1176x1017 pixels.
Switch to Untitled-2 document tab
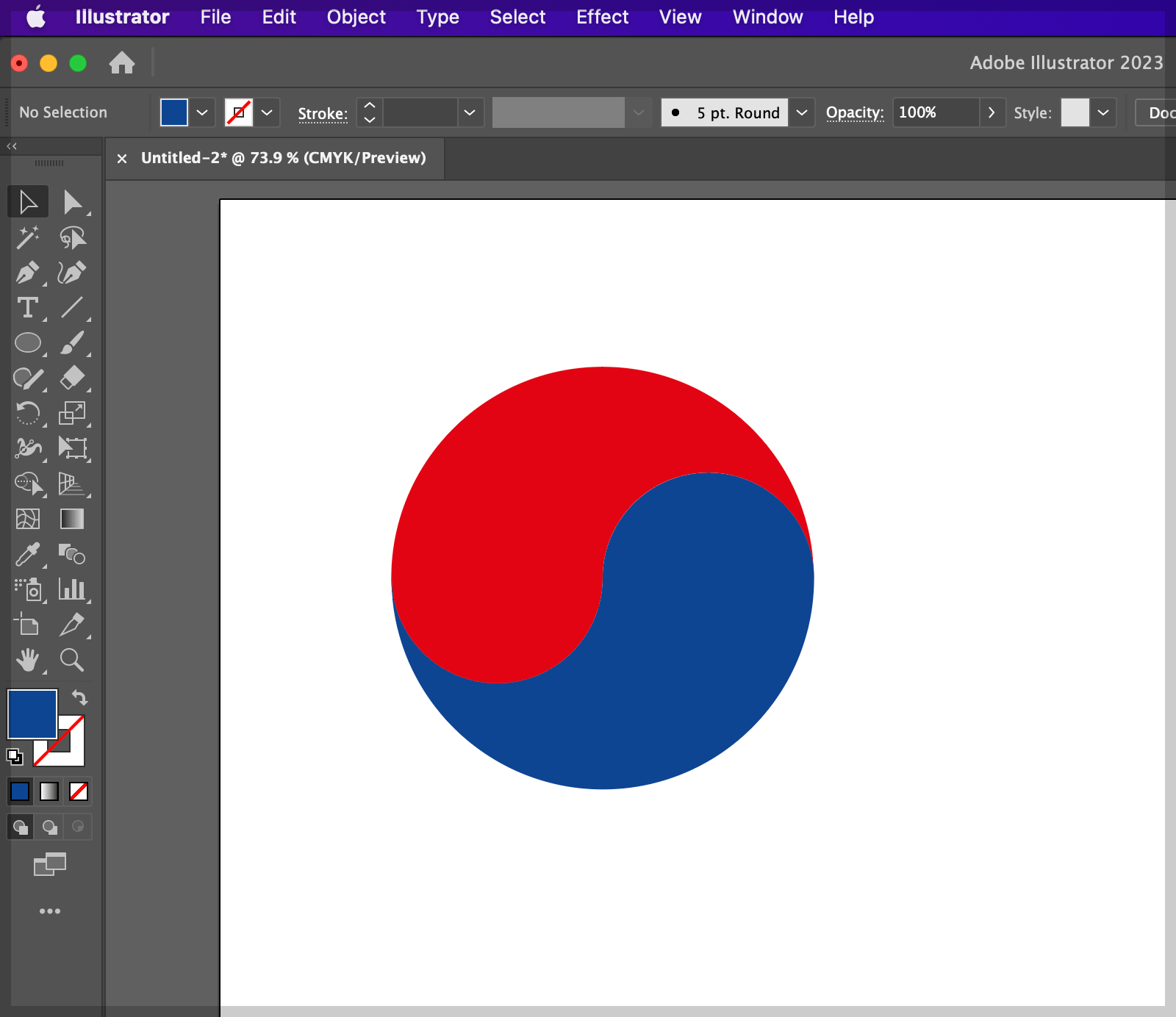tap(284, 158)
